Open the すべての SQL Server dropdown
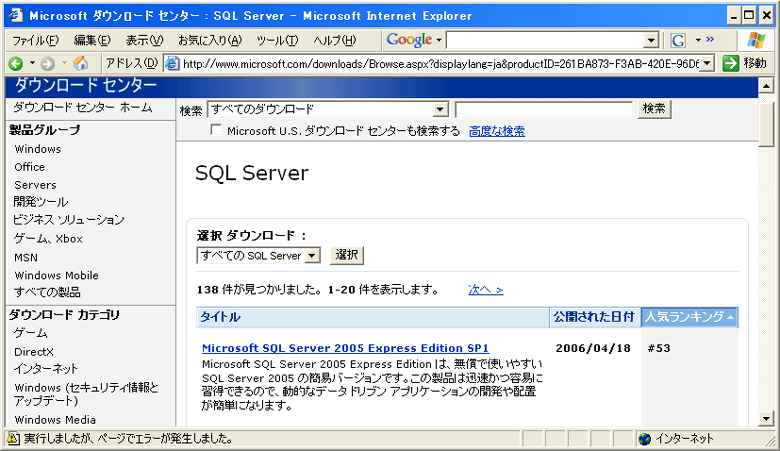Viewport: 780px width, 451px height. coord(311,256)
